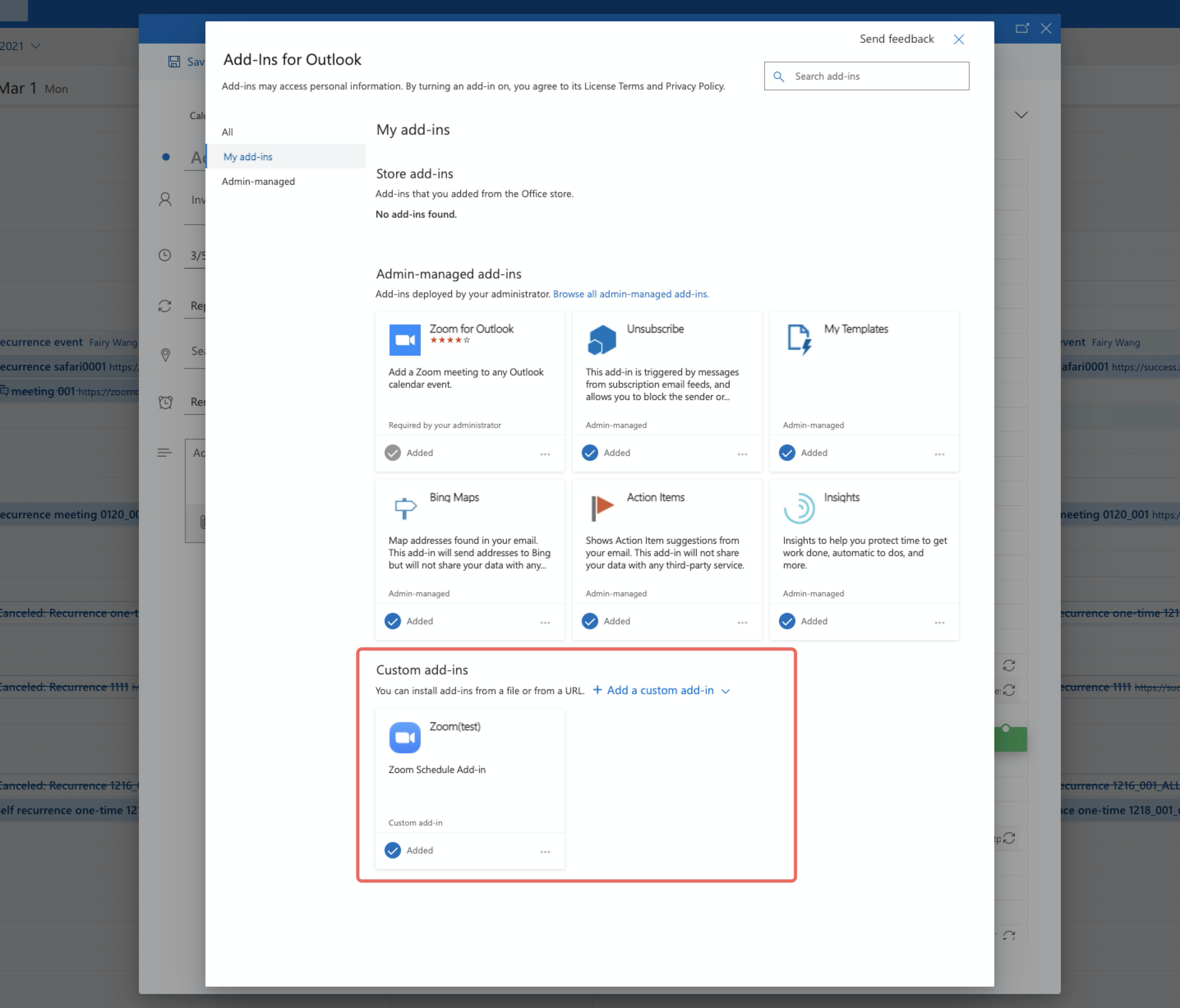Toggle Added status on the Insights add-in

click(787, 621)
